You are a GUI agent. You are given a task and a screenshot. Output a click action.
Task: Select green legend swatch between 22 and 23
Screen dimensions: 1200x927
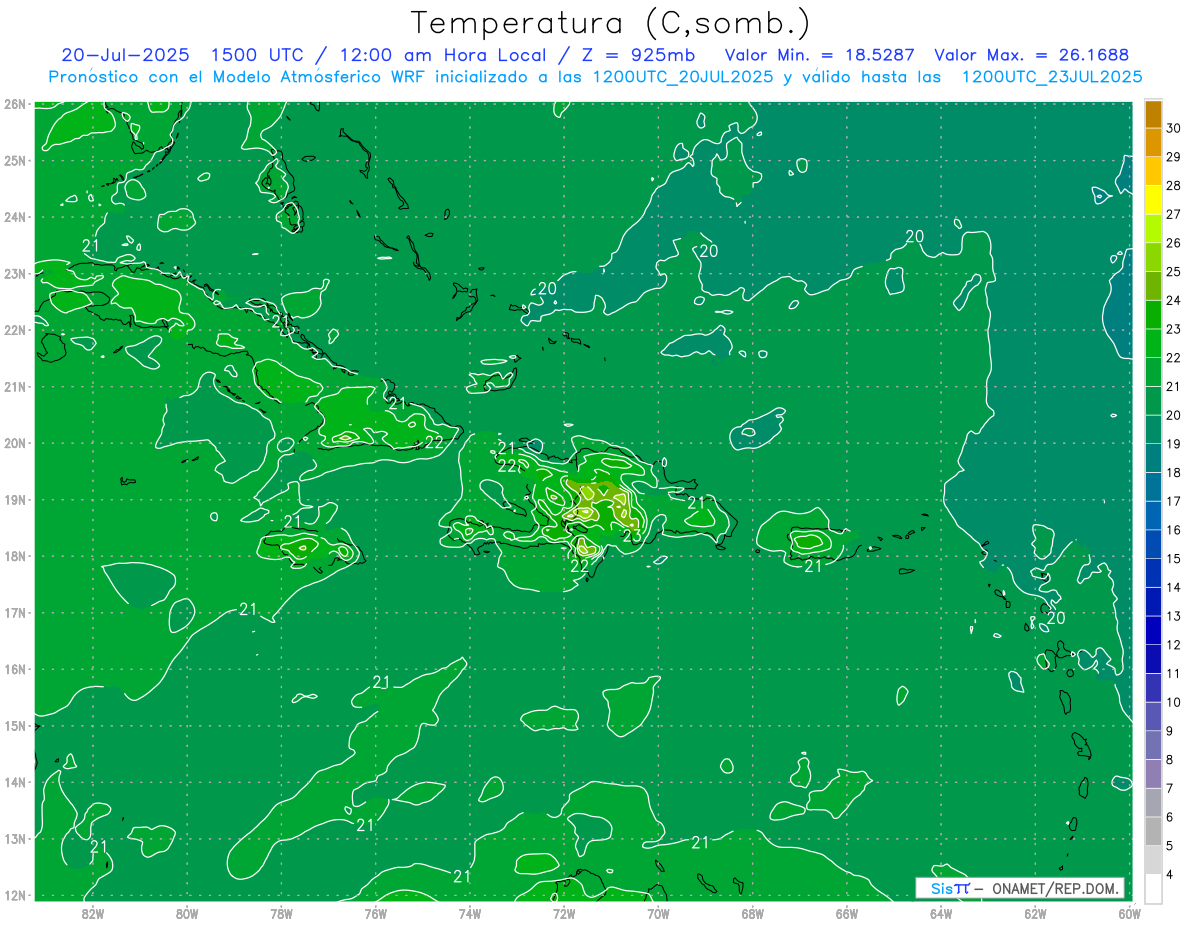(1152, 343)
